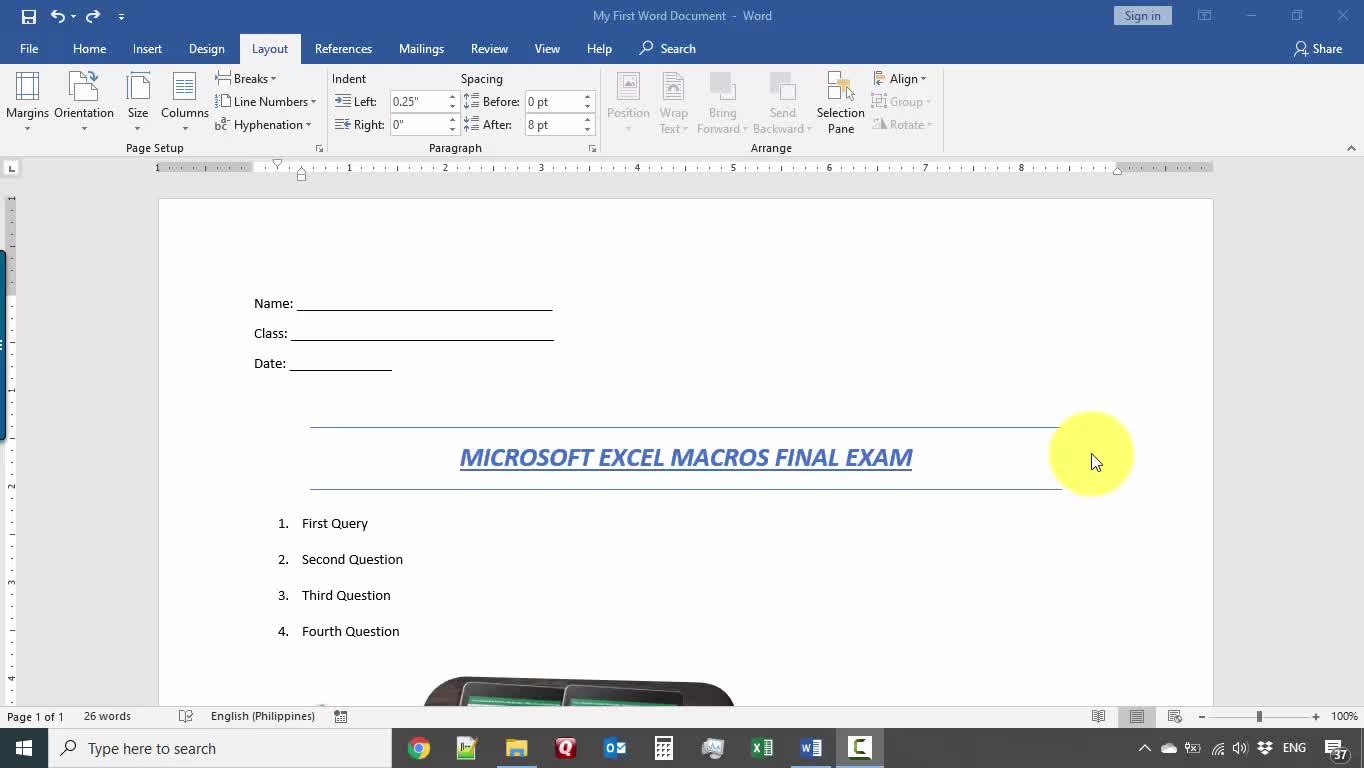
Task: Click the Save icon in title bar
Action: tap(29, 16)
